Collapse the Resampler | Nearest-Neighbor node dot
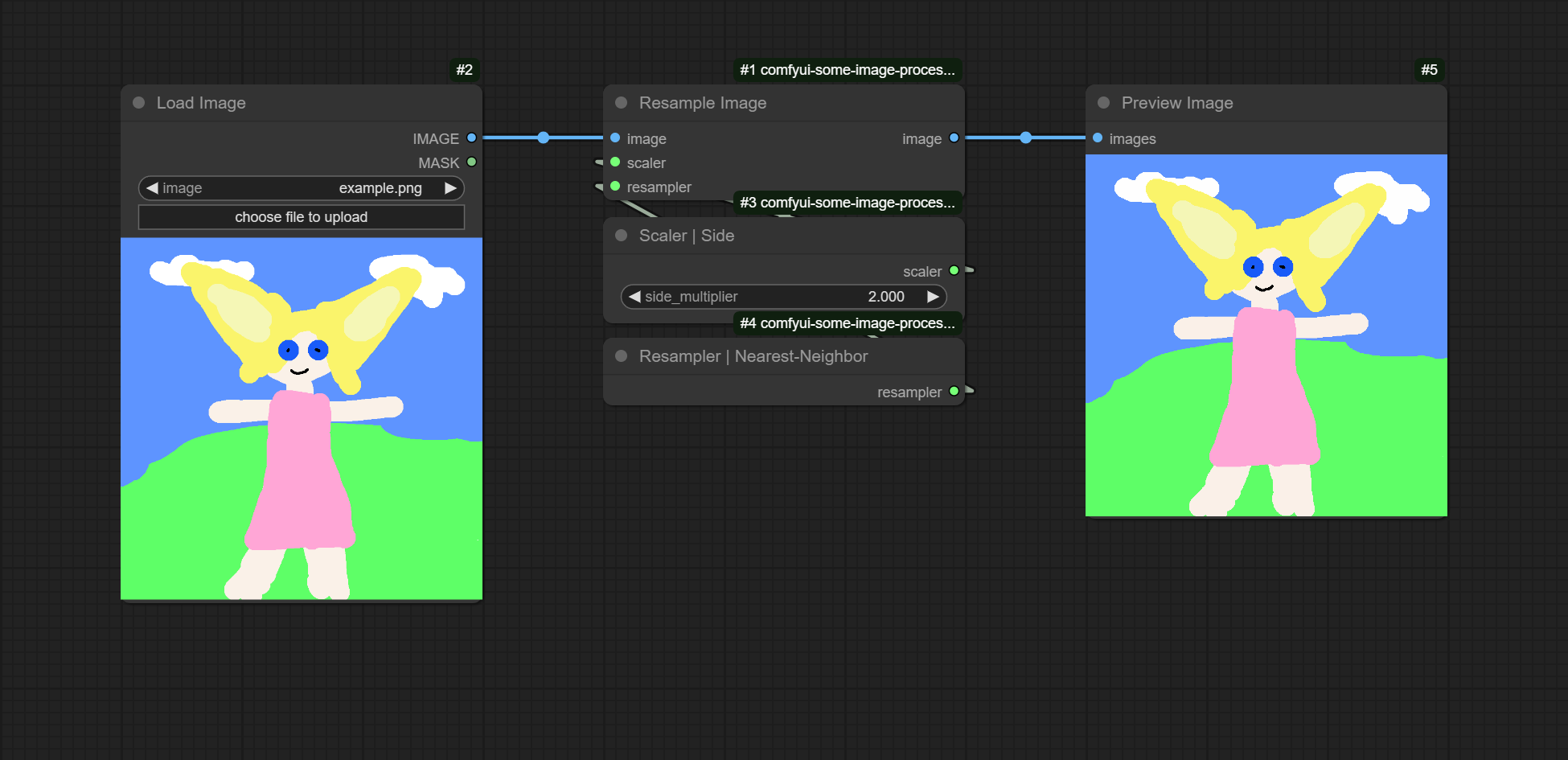This screenshot has width=1568, height=760. [x=621, y=356]
